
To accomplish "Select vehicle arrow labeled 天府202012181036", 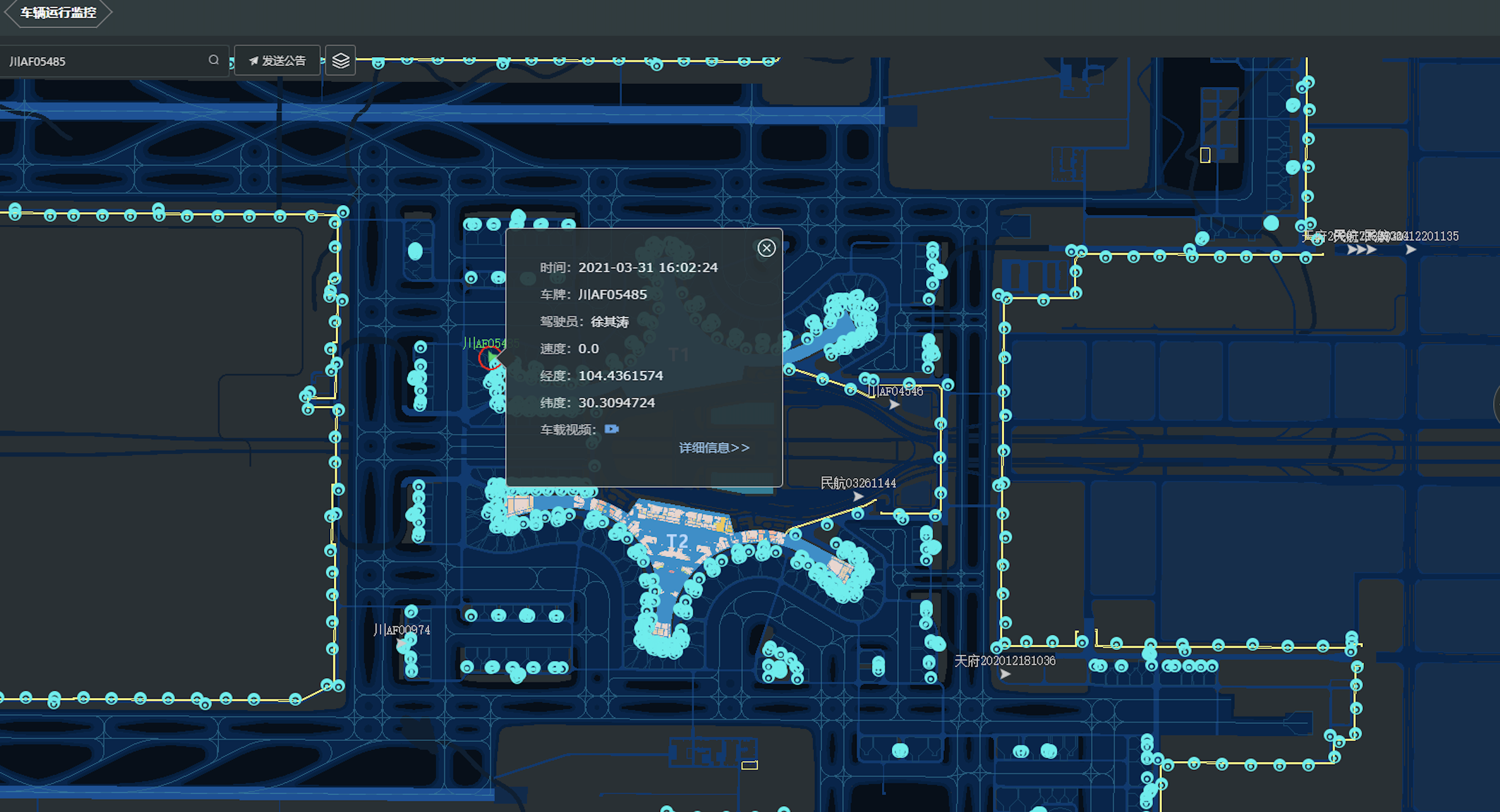I will point(1005,674).
